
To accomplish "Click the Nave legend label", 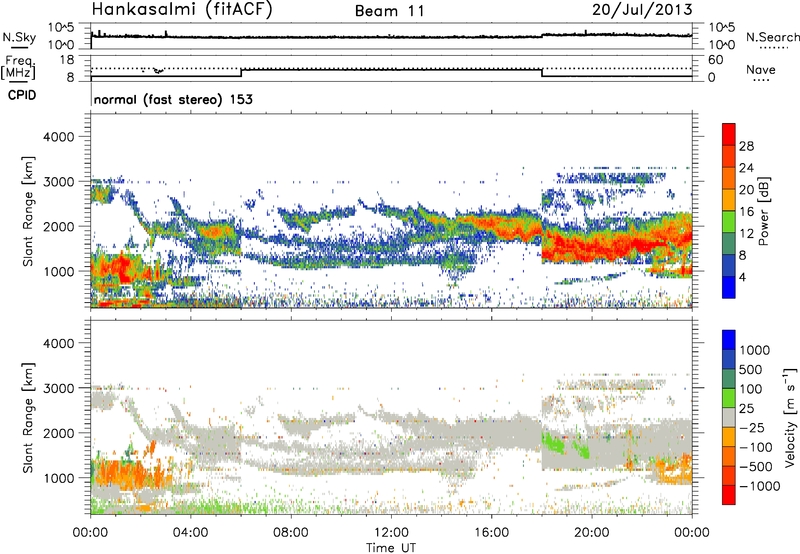I will (761, 70).
